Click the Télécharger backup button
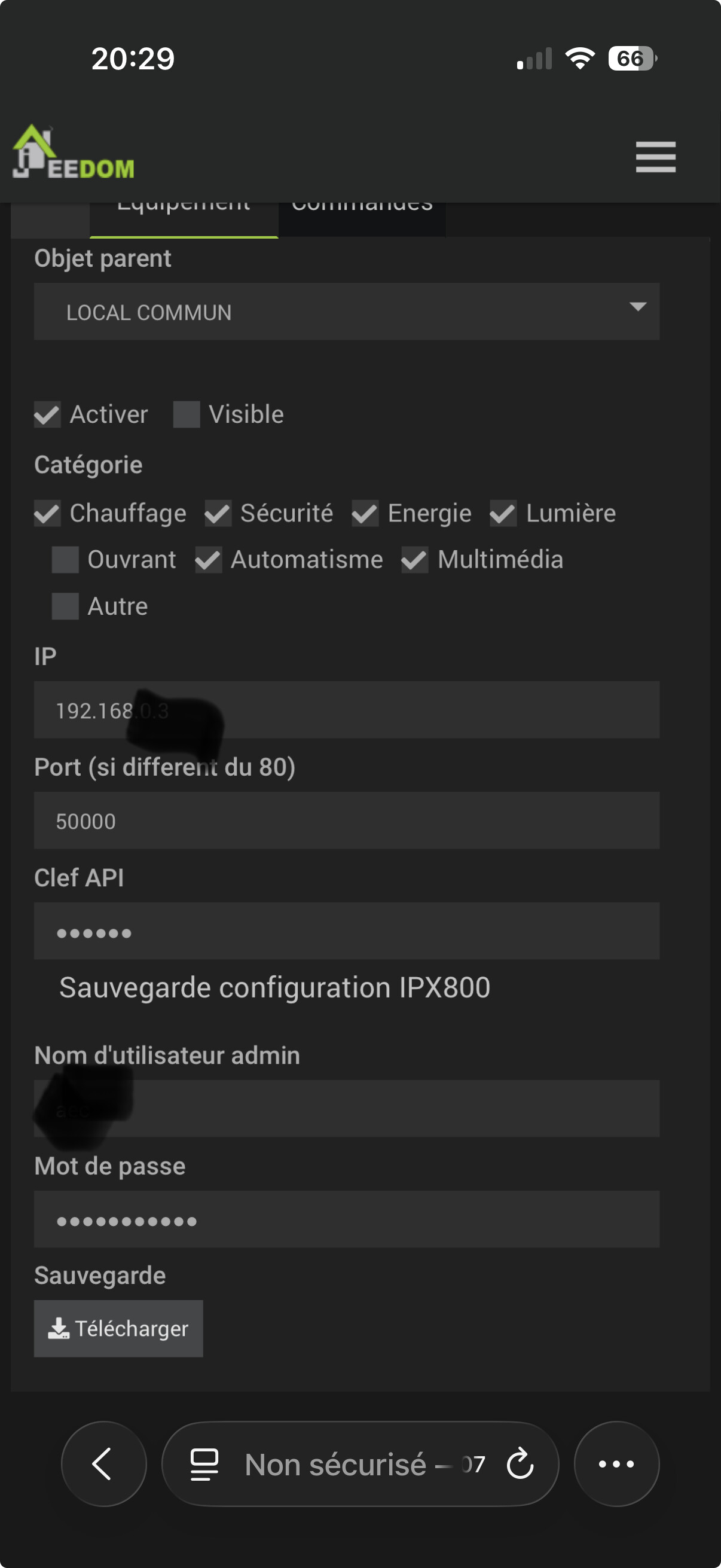This screenshot has width=721, height=1568. tap(118, 1328)
